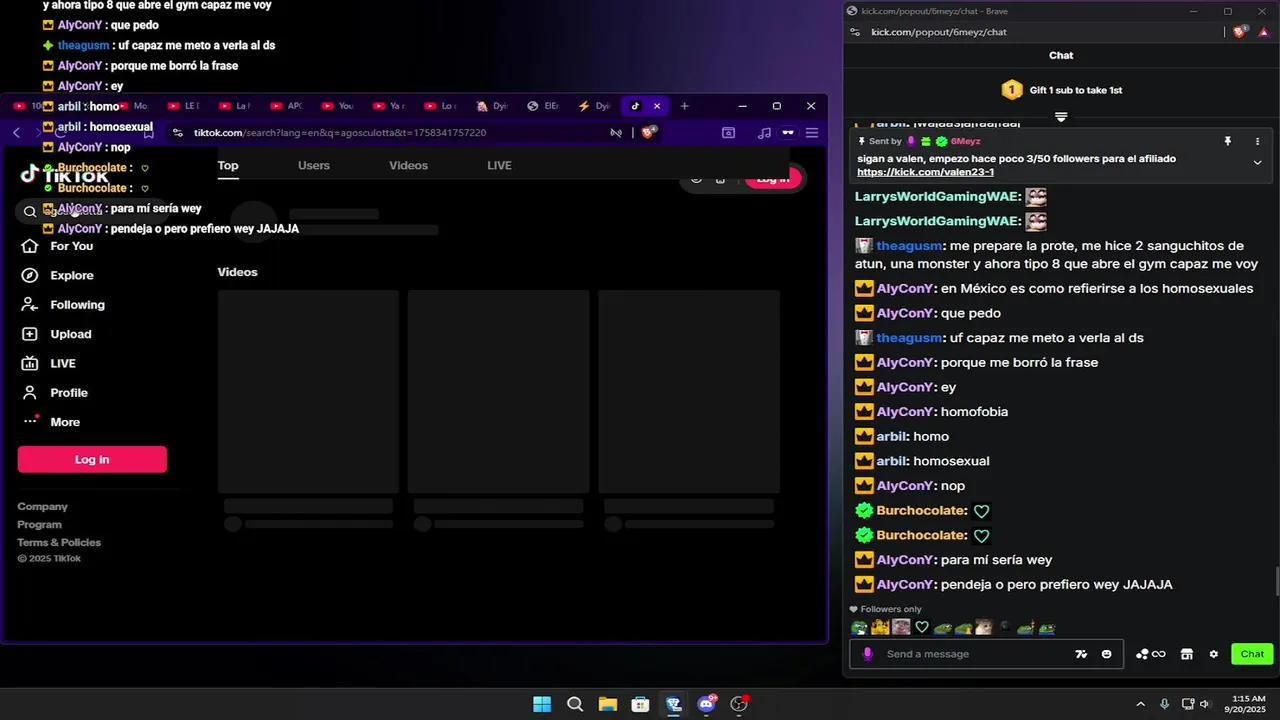Select the Top tab in TikTok search

click(x=228, y=166)
